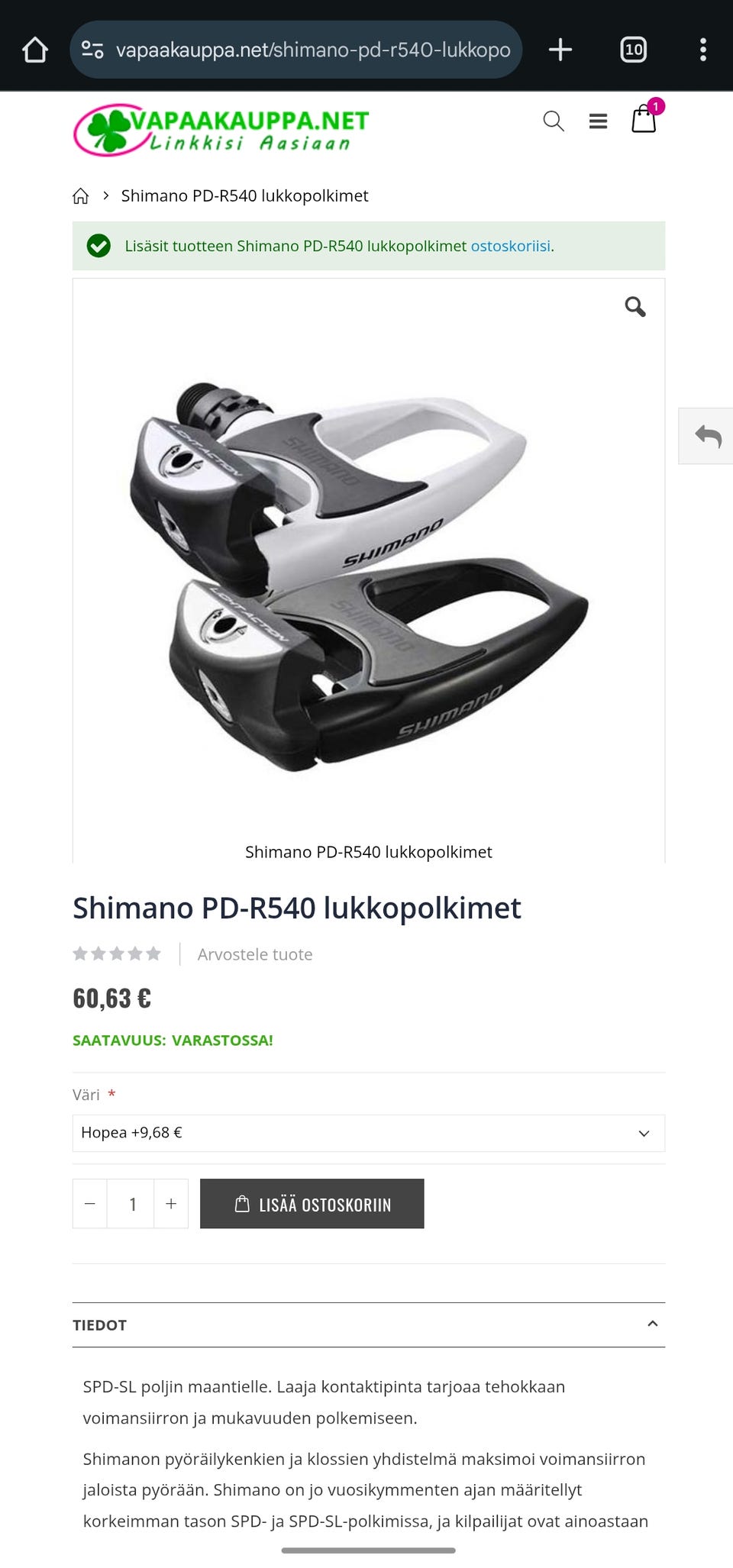
Task: Click Lisää ostoskoriin button
Action: click(312, 1204)
